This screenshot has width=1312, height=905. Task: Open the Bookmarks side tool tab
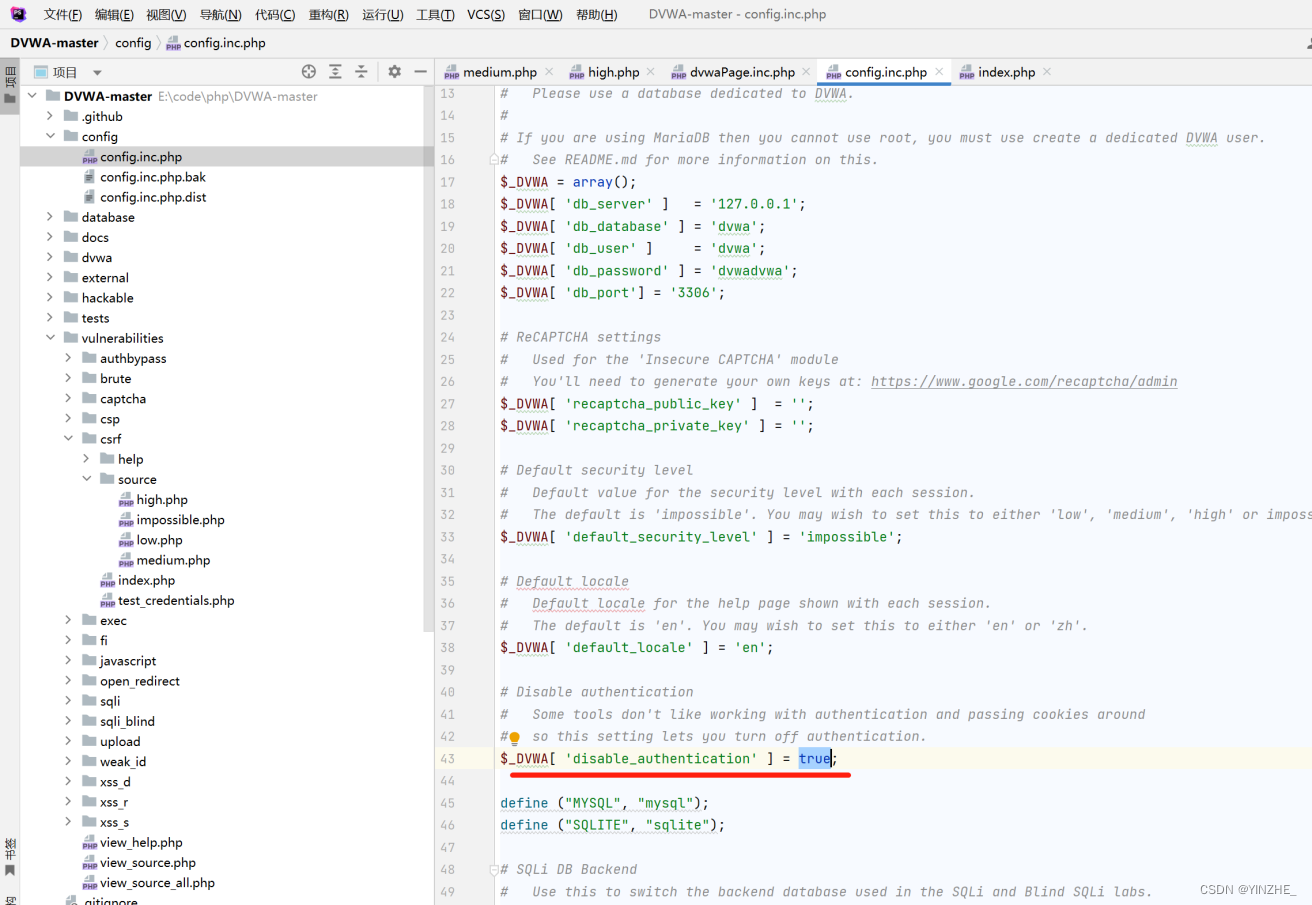(x=10, y=856)
